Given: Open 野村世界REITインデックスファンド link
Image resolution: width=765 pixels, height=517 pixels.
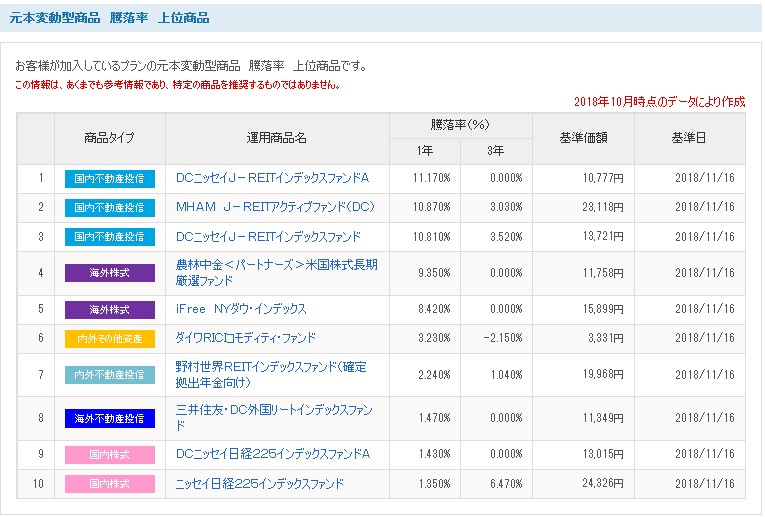Looking at the screenshot, I should coord(271,375).
